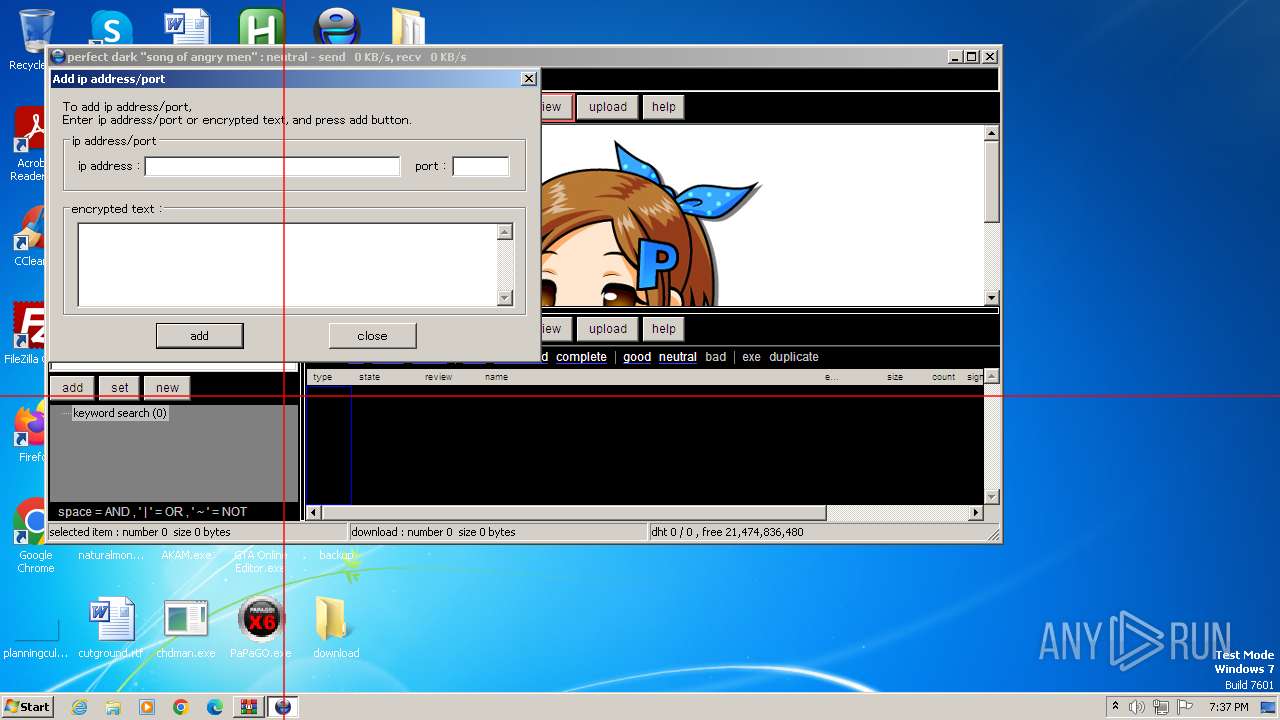Click image pane scroll-down arrow
This screenshot has width=1280, height=720.
(991, 297)
